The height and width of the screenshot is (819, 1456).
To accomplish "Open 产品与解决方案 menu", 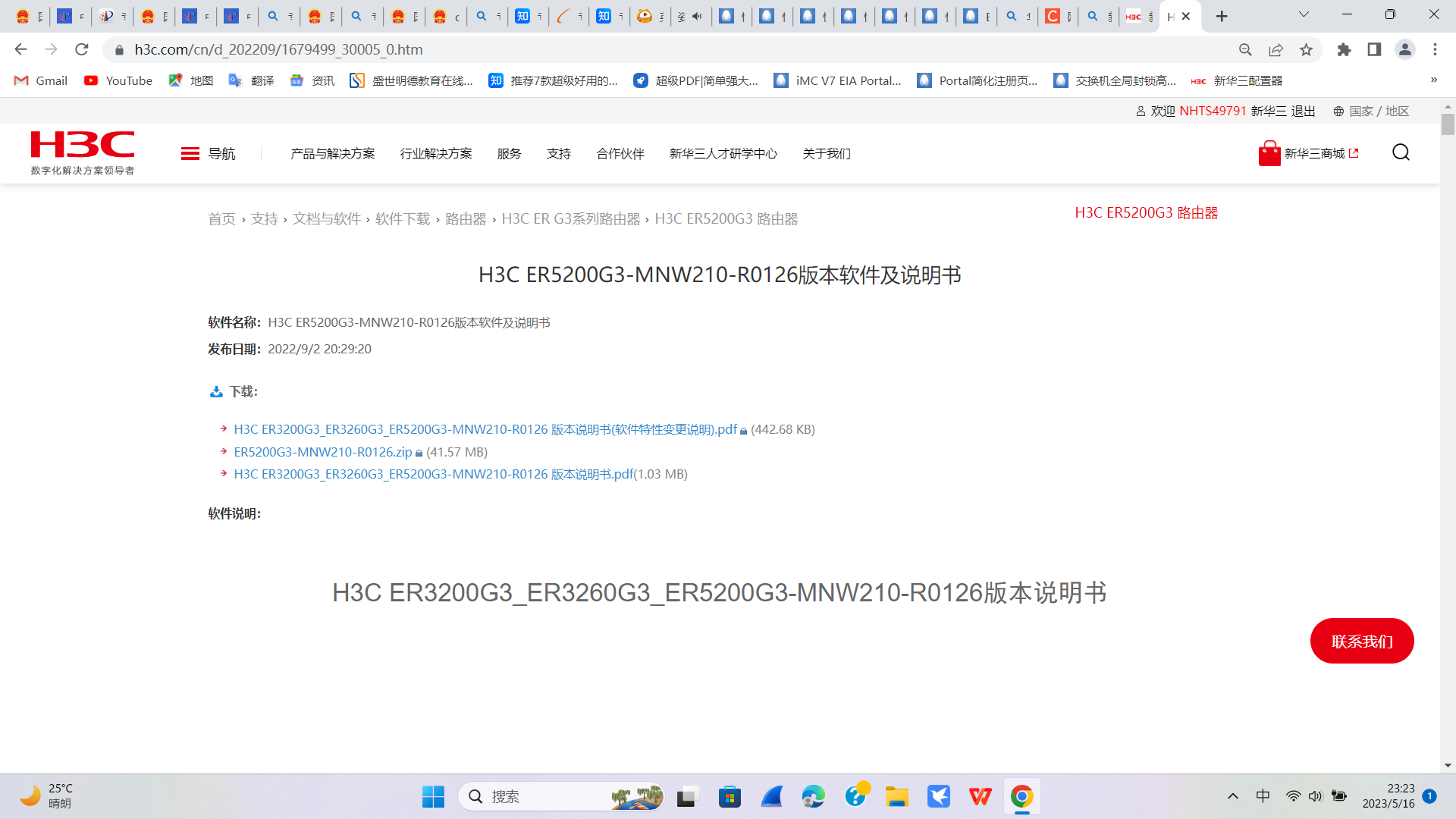I will (x=332, y=154).
